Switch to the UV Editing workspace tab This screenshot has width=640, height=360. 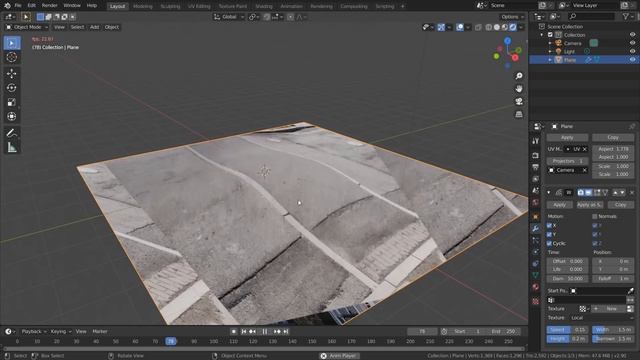click(199, 6)
